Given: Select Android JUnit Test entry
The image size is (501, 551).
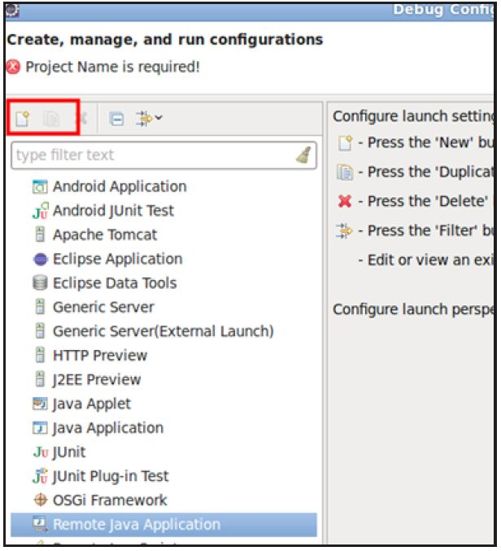Looking at the screenshot, I should 113,211.
